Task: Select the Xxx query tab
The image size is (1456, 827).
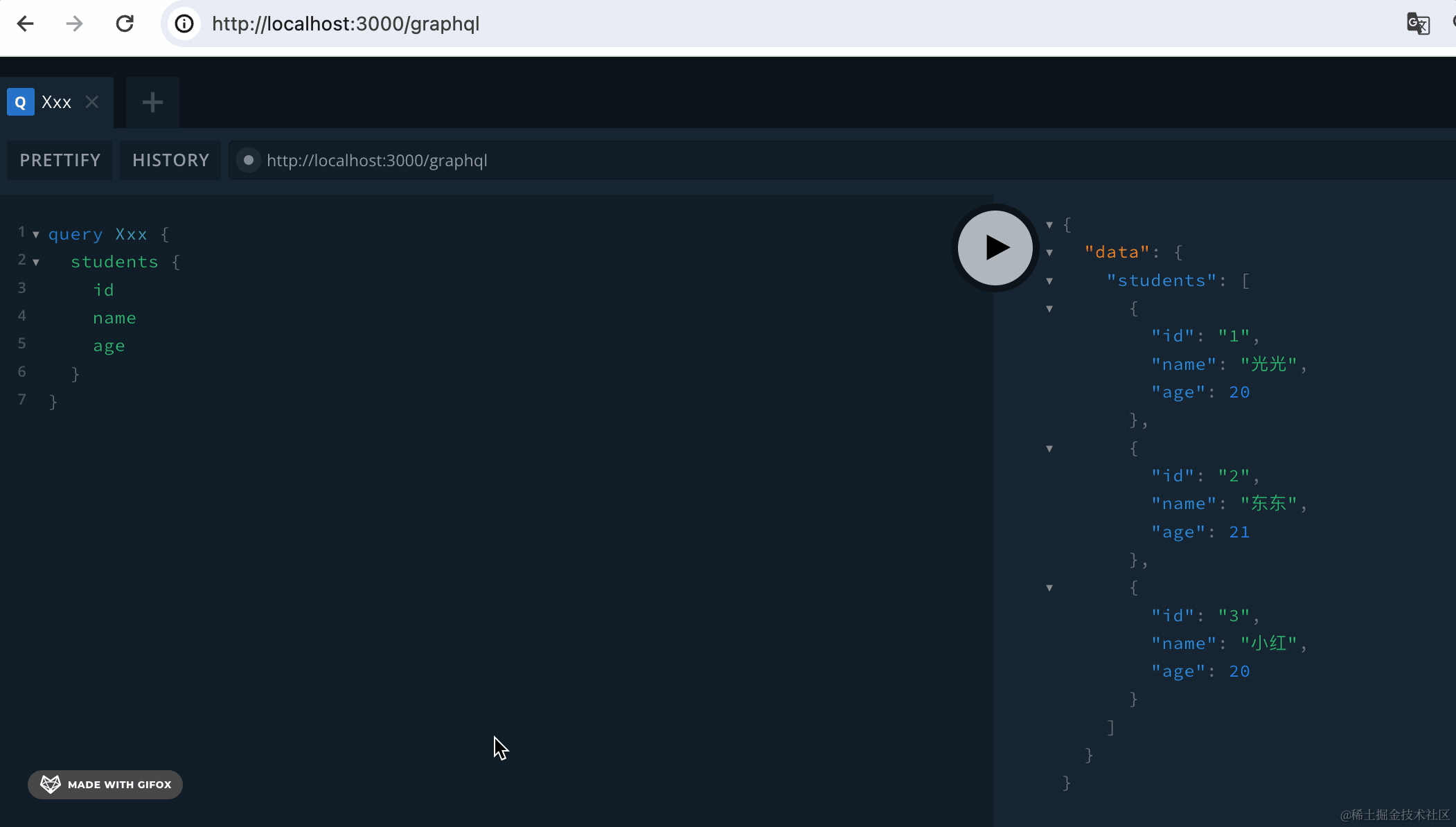Action: pyautogui.click(x=56, y=103)
